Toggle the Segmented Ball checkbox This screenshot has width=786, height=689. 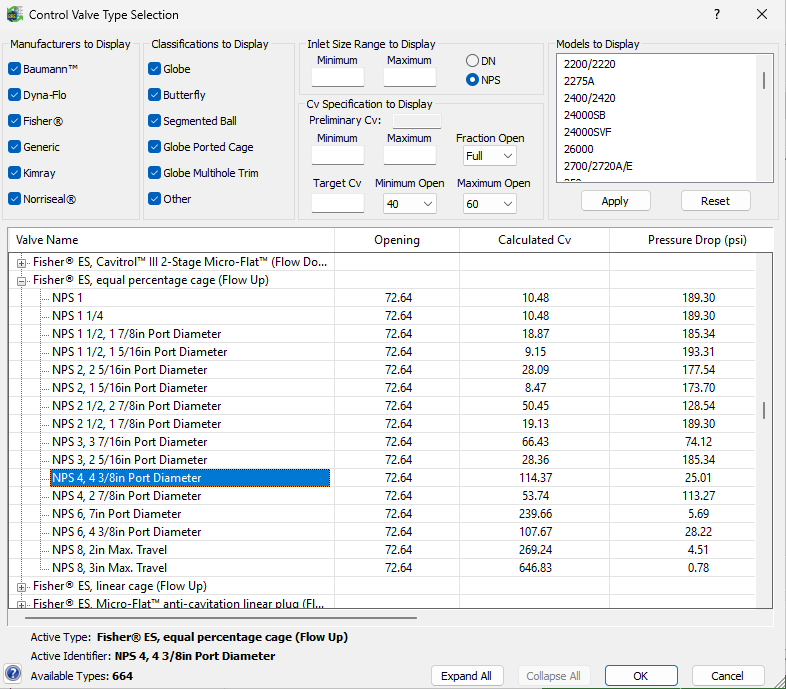coord(154,121)
